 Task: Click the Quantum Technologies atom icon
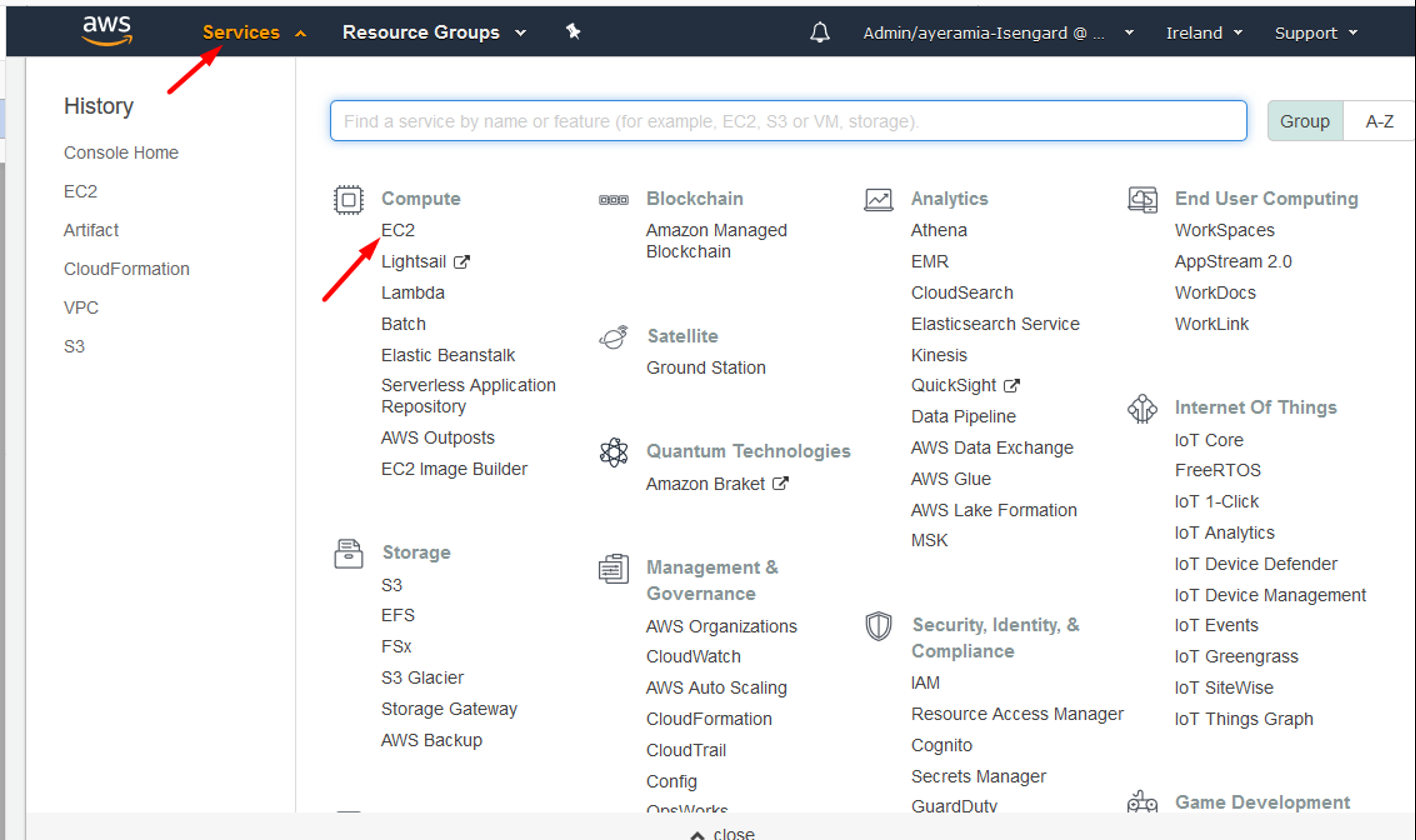pyautogui.click(x=613, y=452)
